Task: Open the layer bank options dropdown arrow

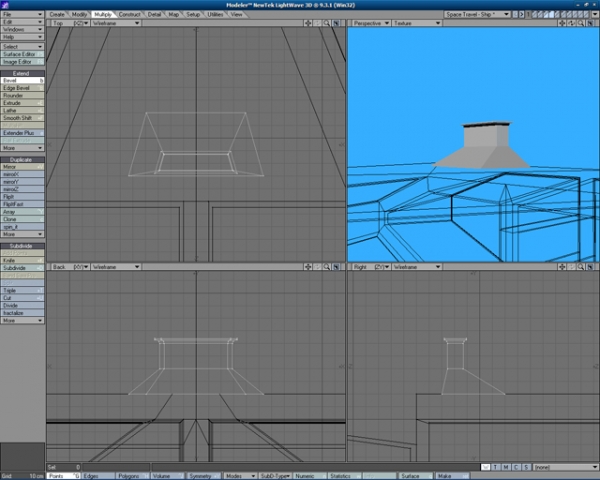Action: click(x=595, y=14)
